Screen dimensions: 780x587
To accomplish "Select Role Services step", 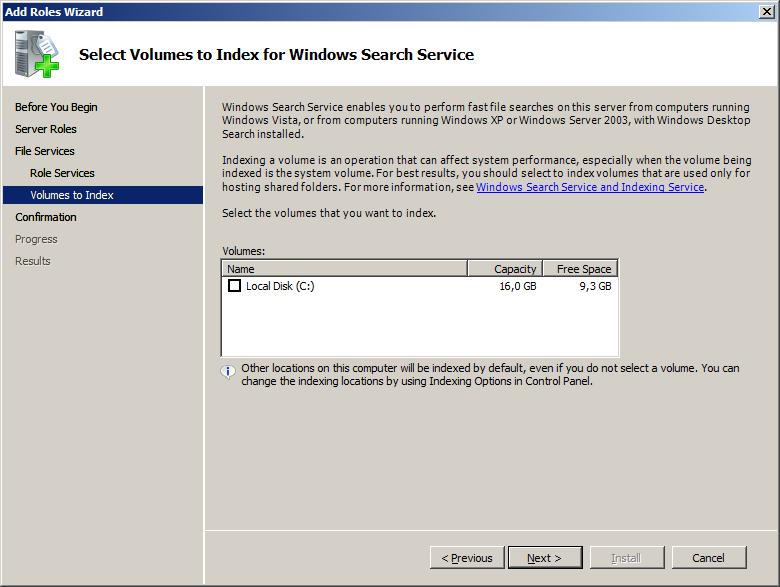I will [62, 173].
